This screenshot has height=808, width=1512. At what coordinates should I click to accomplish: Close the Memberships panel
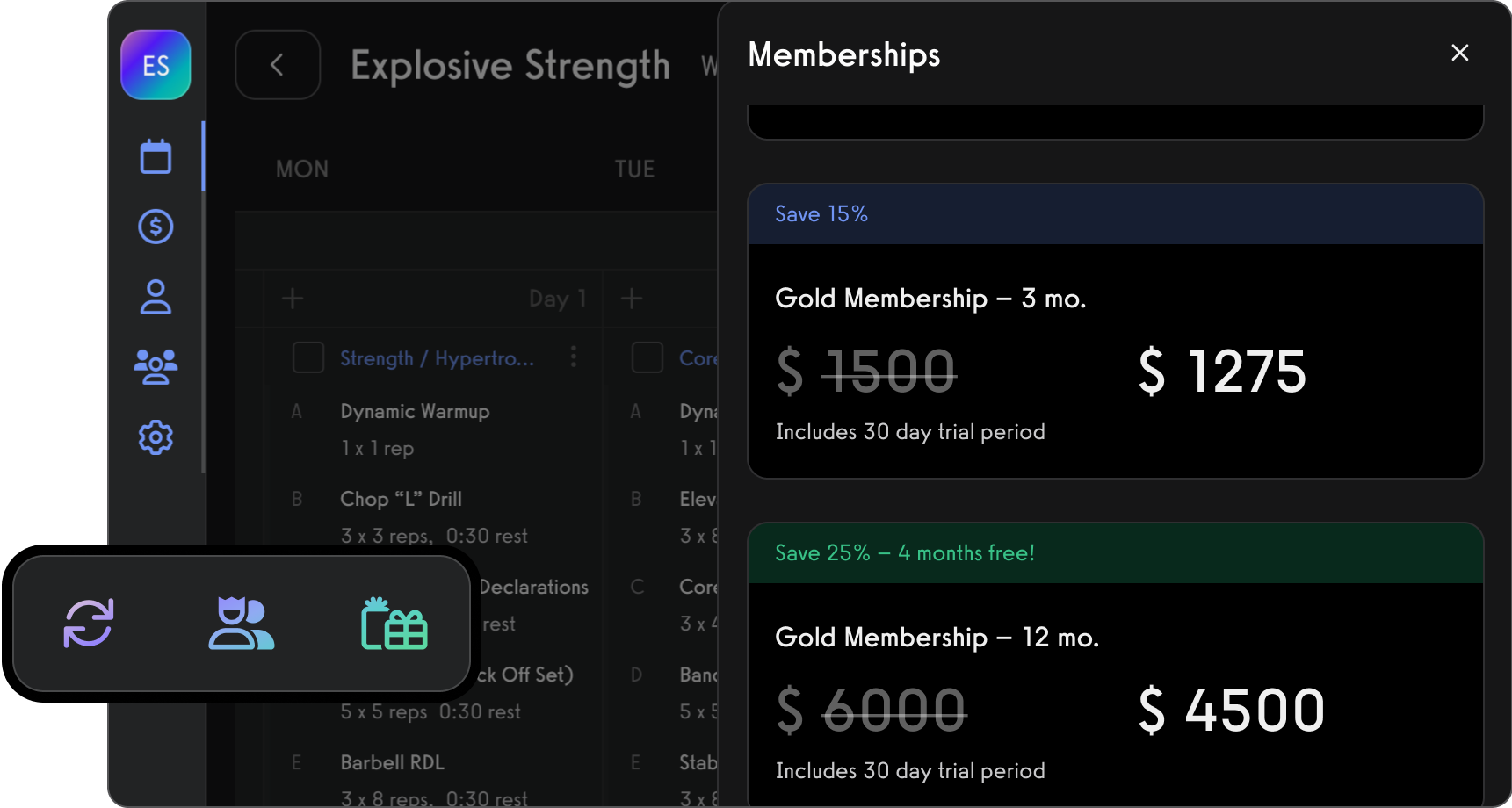1459,53
